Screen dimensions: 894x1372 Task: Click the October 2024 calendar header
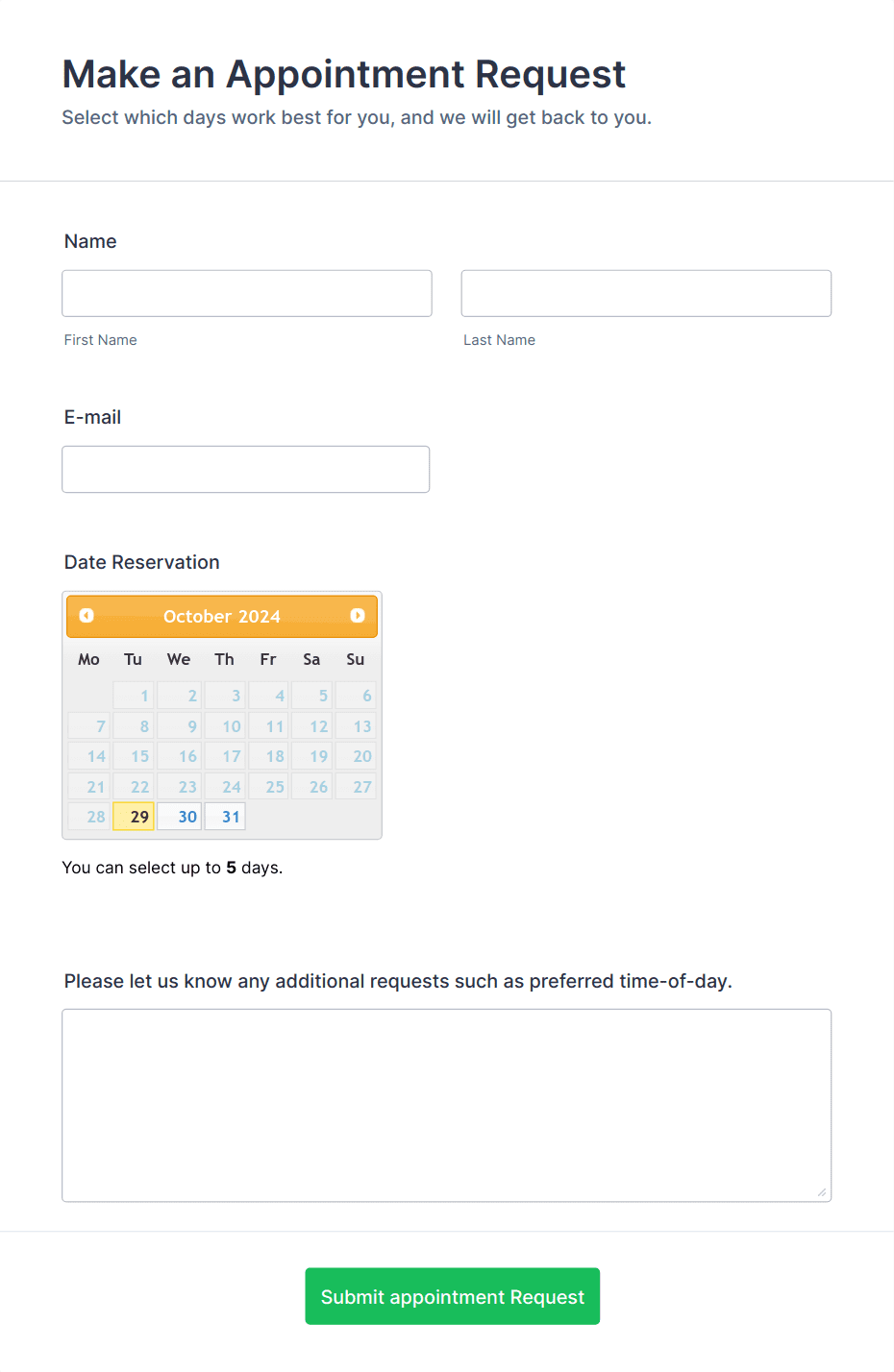[x=221, y=616]
